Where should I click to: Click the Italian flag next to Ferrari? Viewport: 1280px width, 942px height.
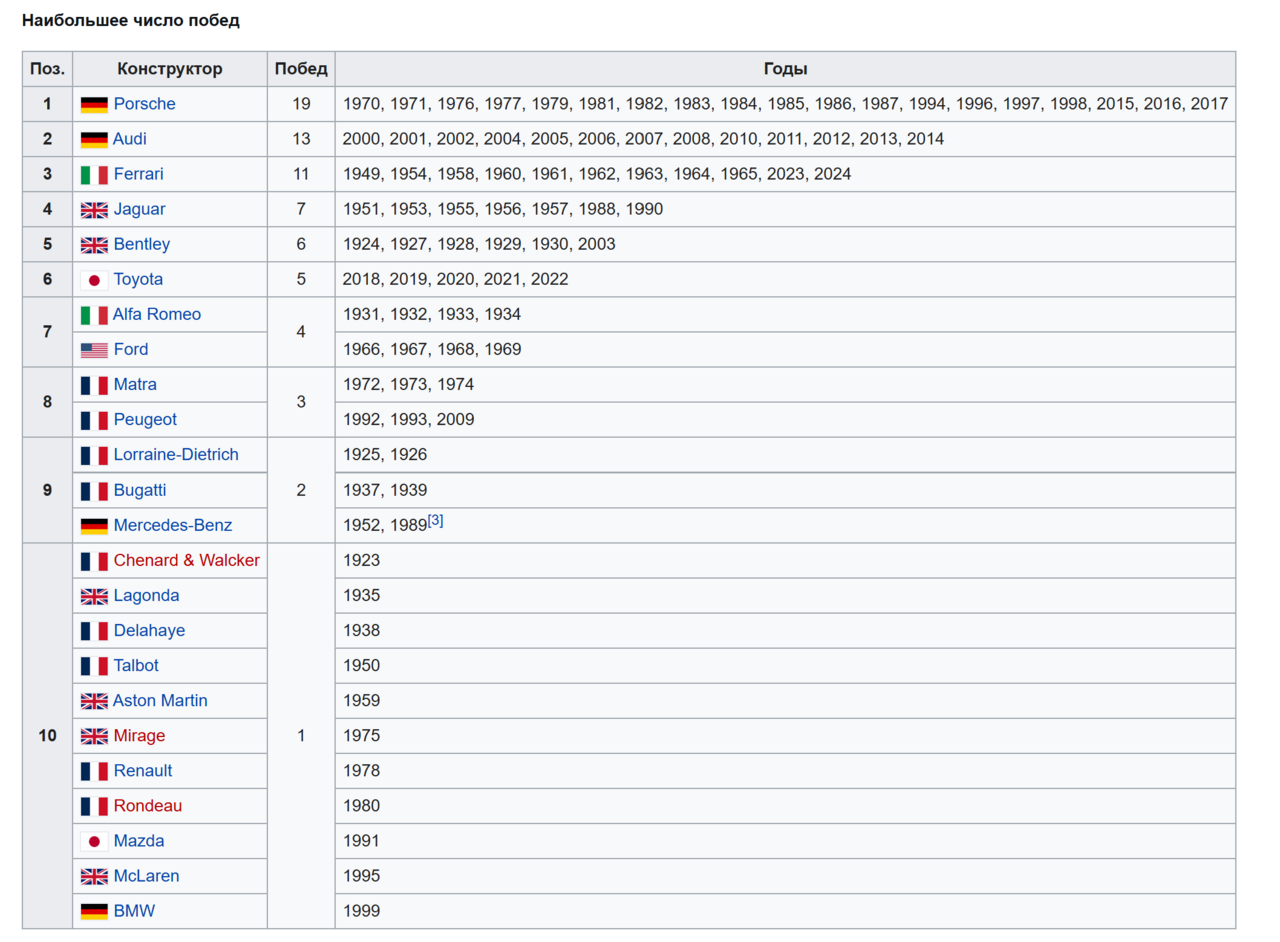[x=94, y=175]
